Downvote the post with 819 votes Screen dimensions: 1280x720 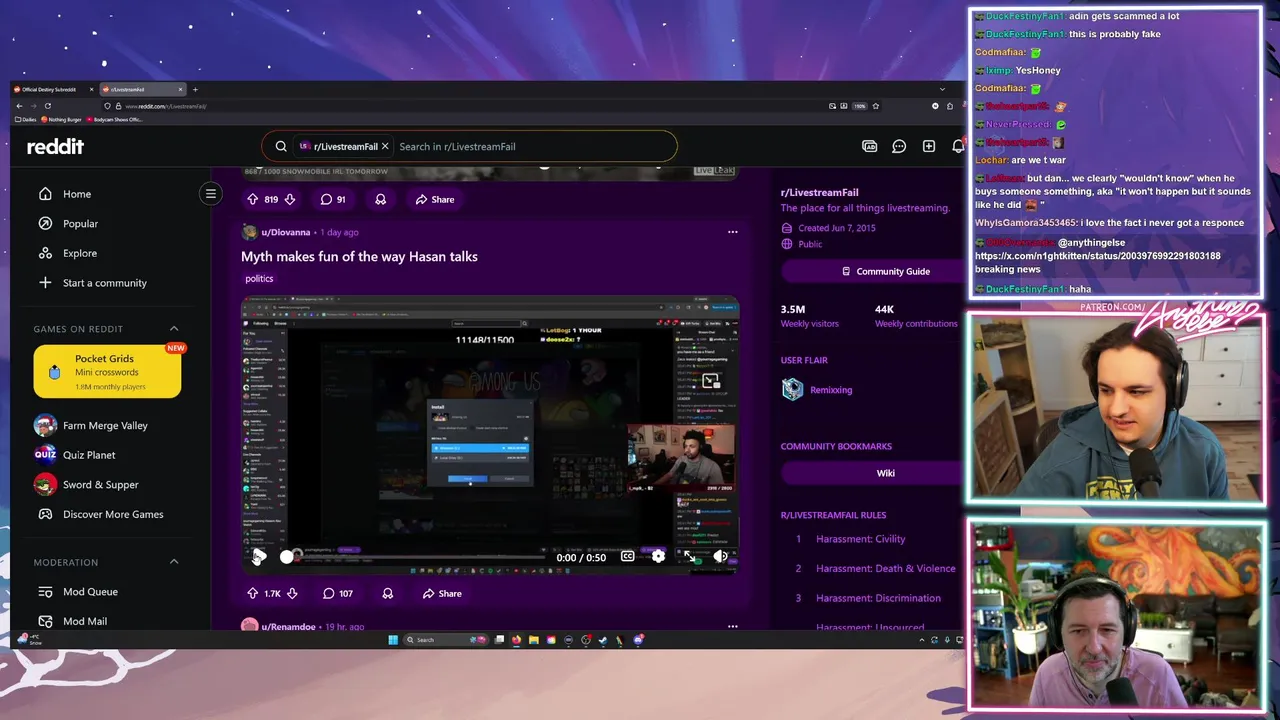coord(290,199)
